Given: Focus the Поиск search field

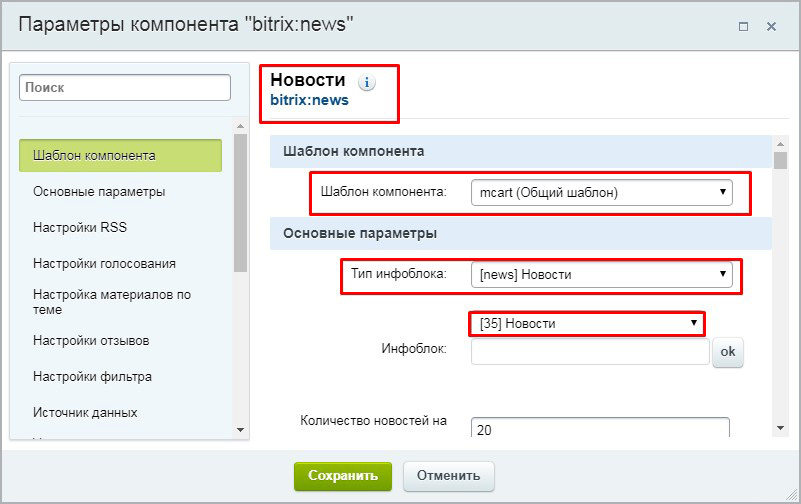Looking at the screenshot, I should (x=124, y=88).
